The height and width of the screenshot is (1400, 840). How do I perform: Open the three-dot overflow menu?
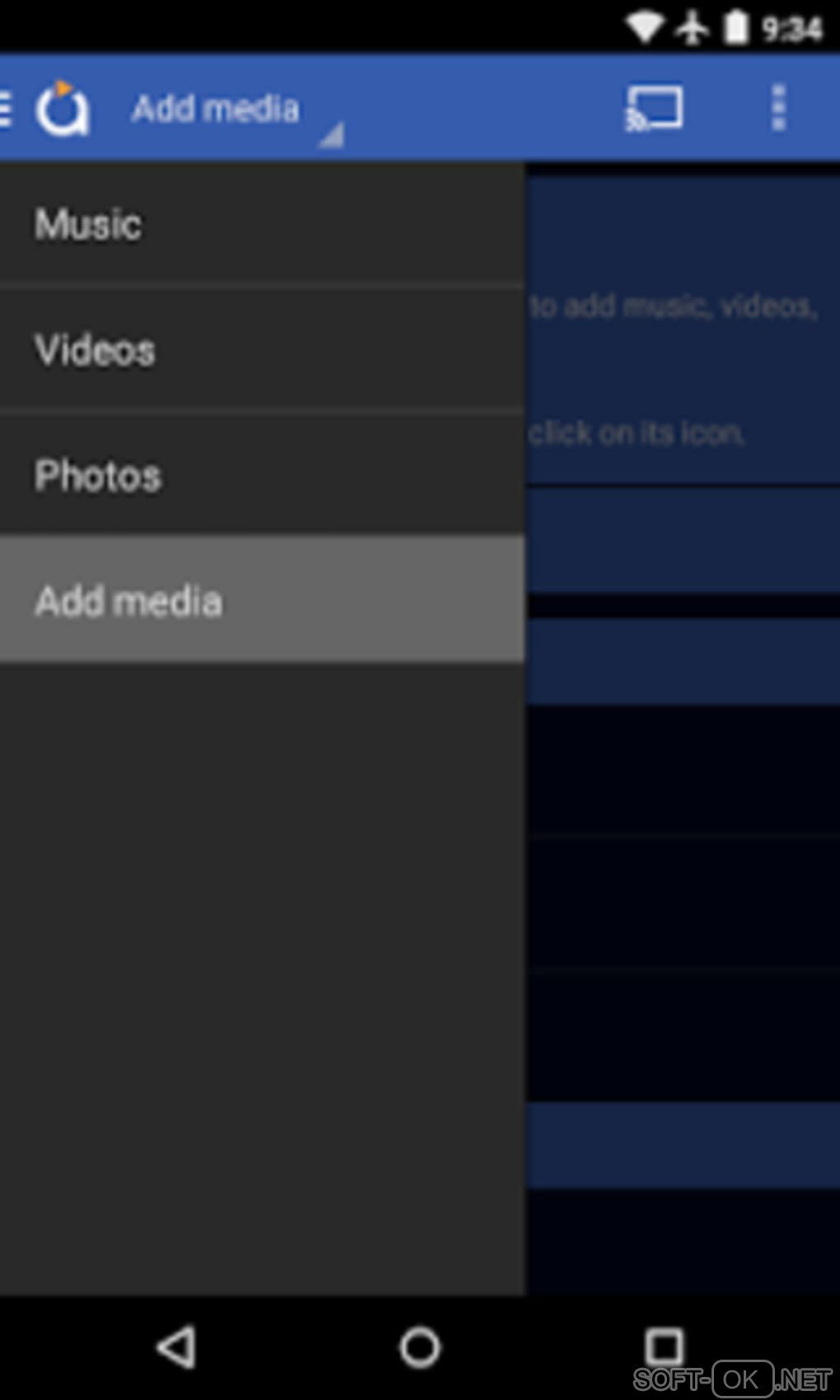pyautogui.click(x=778, y=107)
